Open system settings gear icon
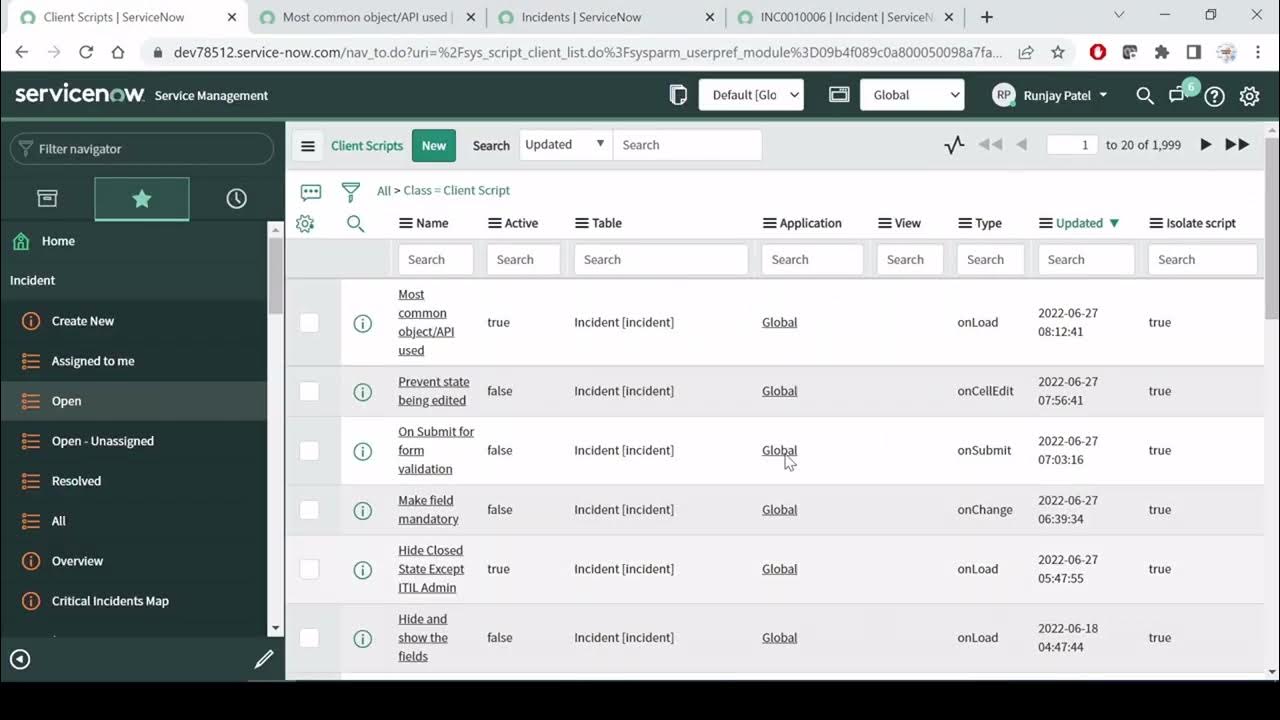 (x=1249, y=96)
